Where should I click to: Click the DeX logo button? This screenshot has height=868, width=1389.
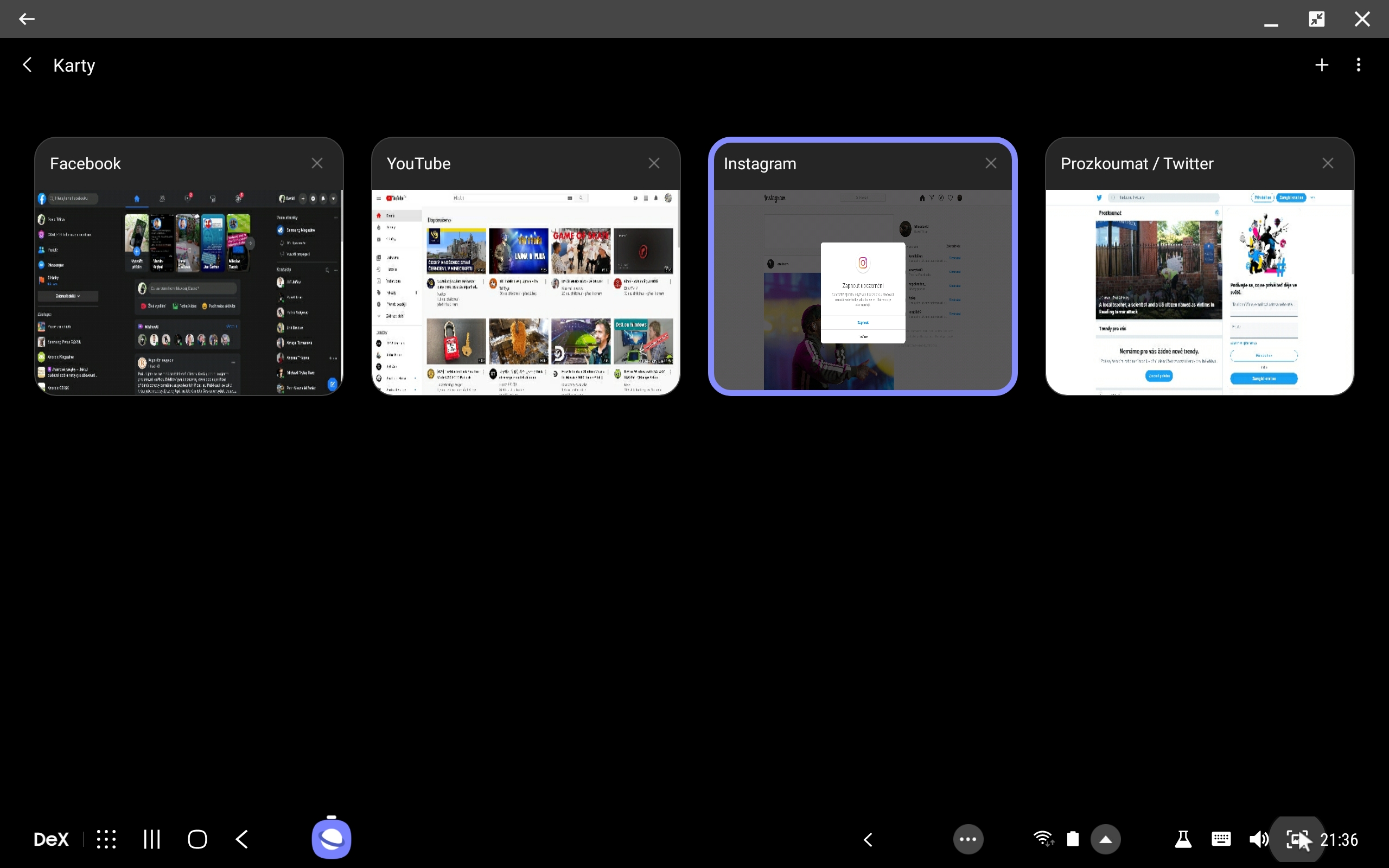point(51,839)
